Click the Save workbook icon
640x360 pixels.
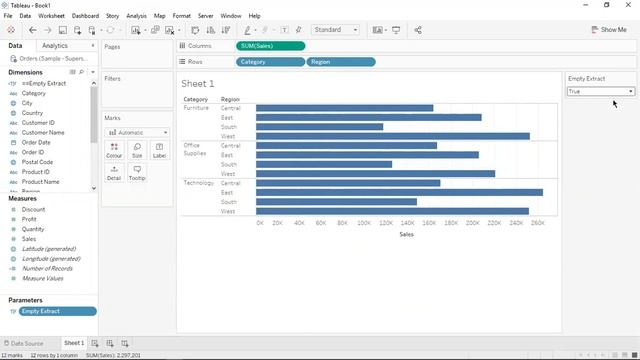click(62, 30)
